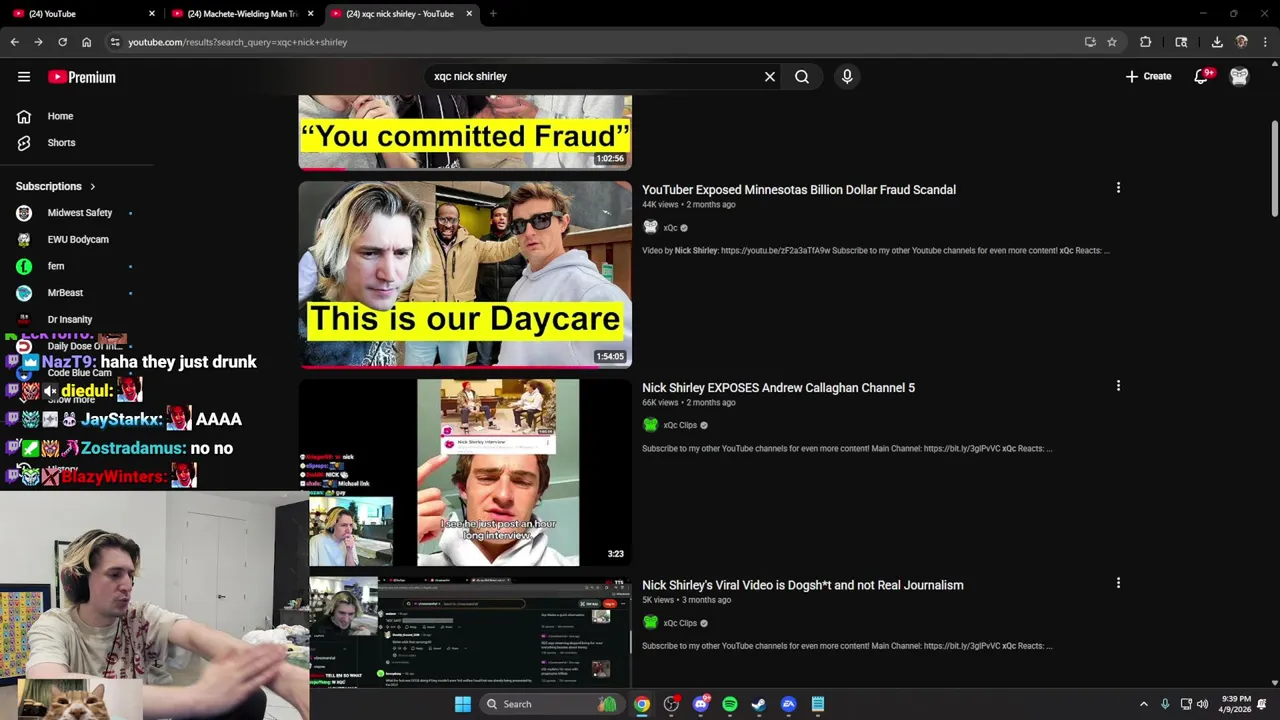
Task: Start voice search with microphone
Action: pyautogui.click(x=847, y=76)
